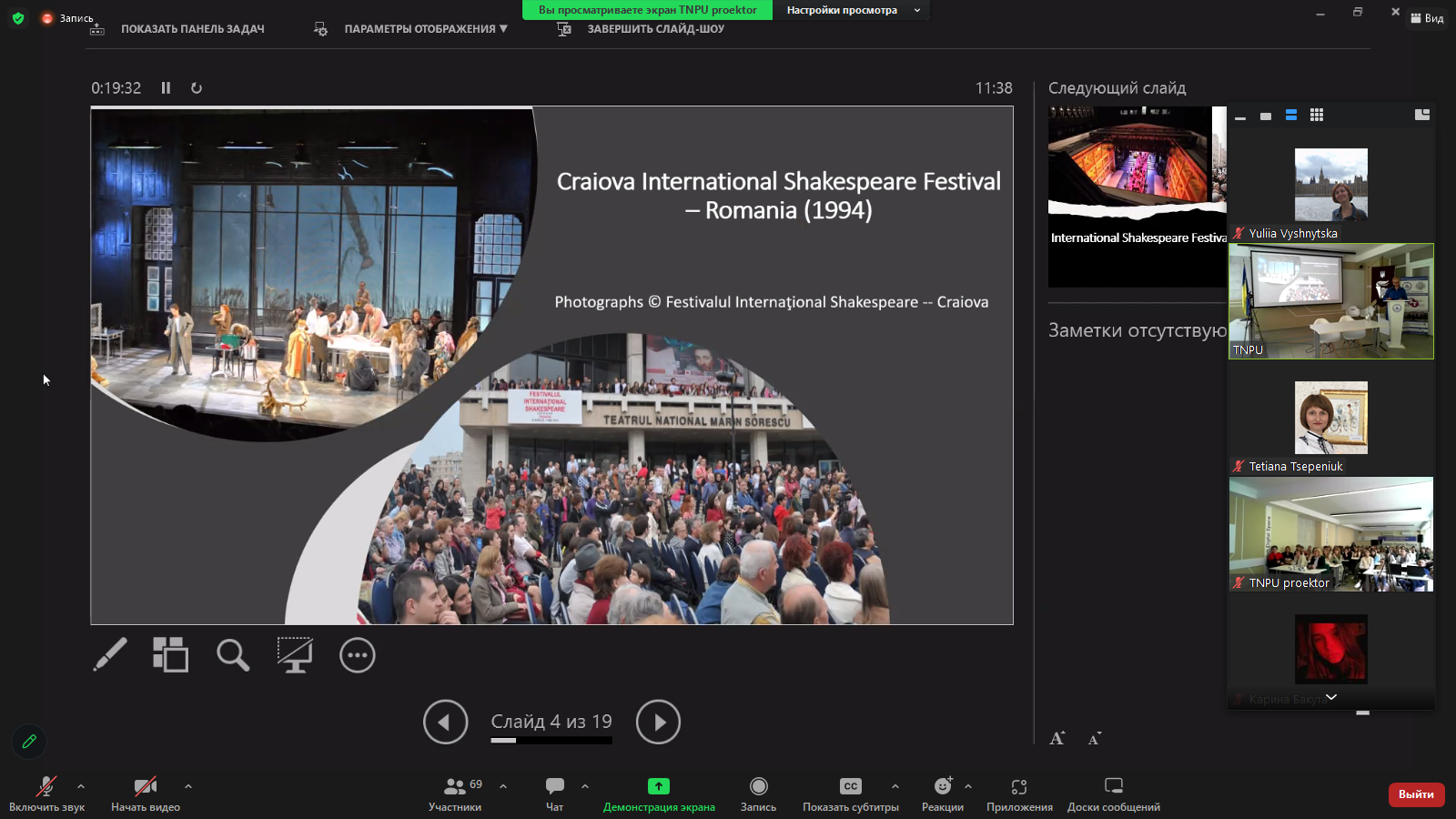Click Завершить слайд-шоу in top bar

coord(654,29)
